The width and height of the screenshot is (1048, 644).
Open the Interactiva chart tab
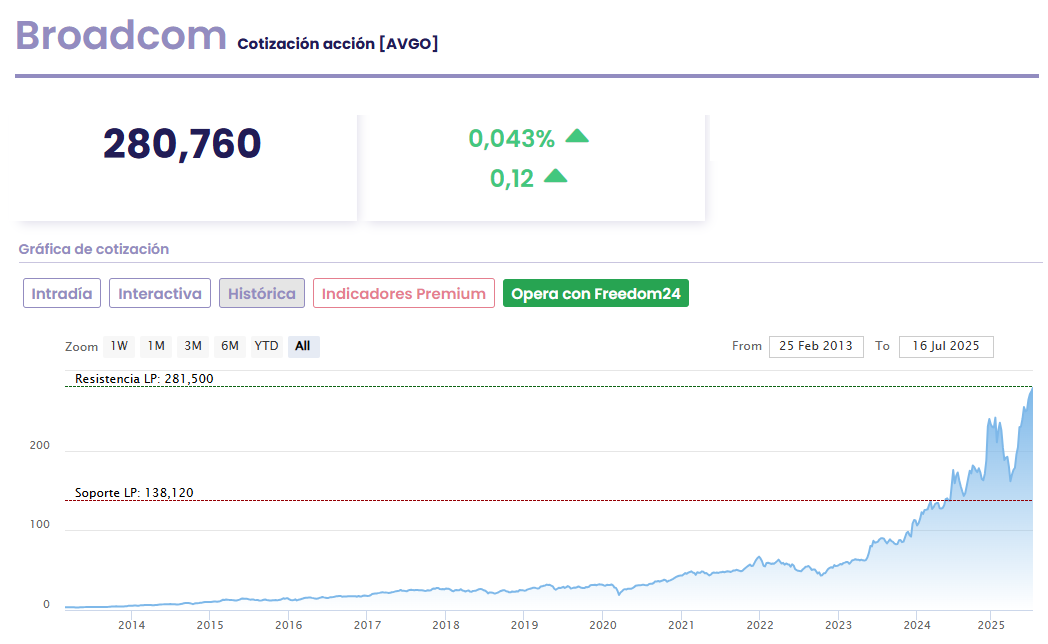[160, 294]
